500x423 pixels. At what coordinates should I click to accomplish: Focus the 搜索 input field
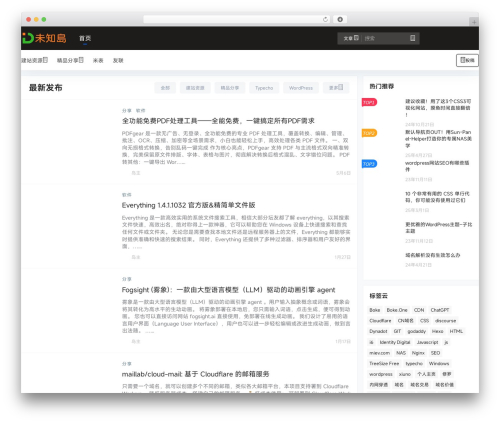pyautogui.click(x=385, y=38)
